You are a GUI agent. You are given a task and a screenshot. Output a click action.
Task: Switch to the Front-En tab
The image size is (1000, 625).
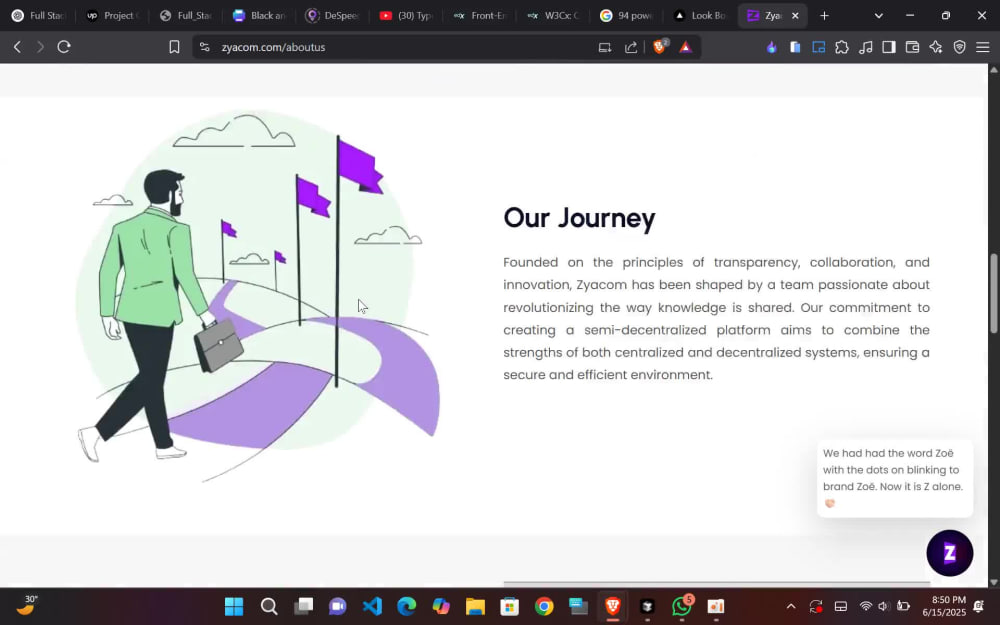[x=479, y=15]
